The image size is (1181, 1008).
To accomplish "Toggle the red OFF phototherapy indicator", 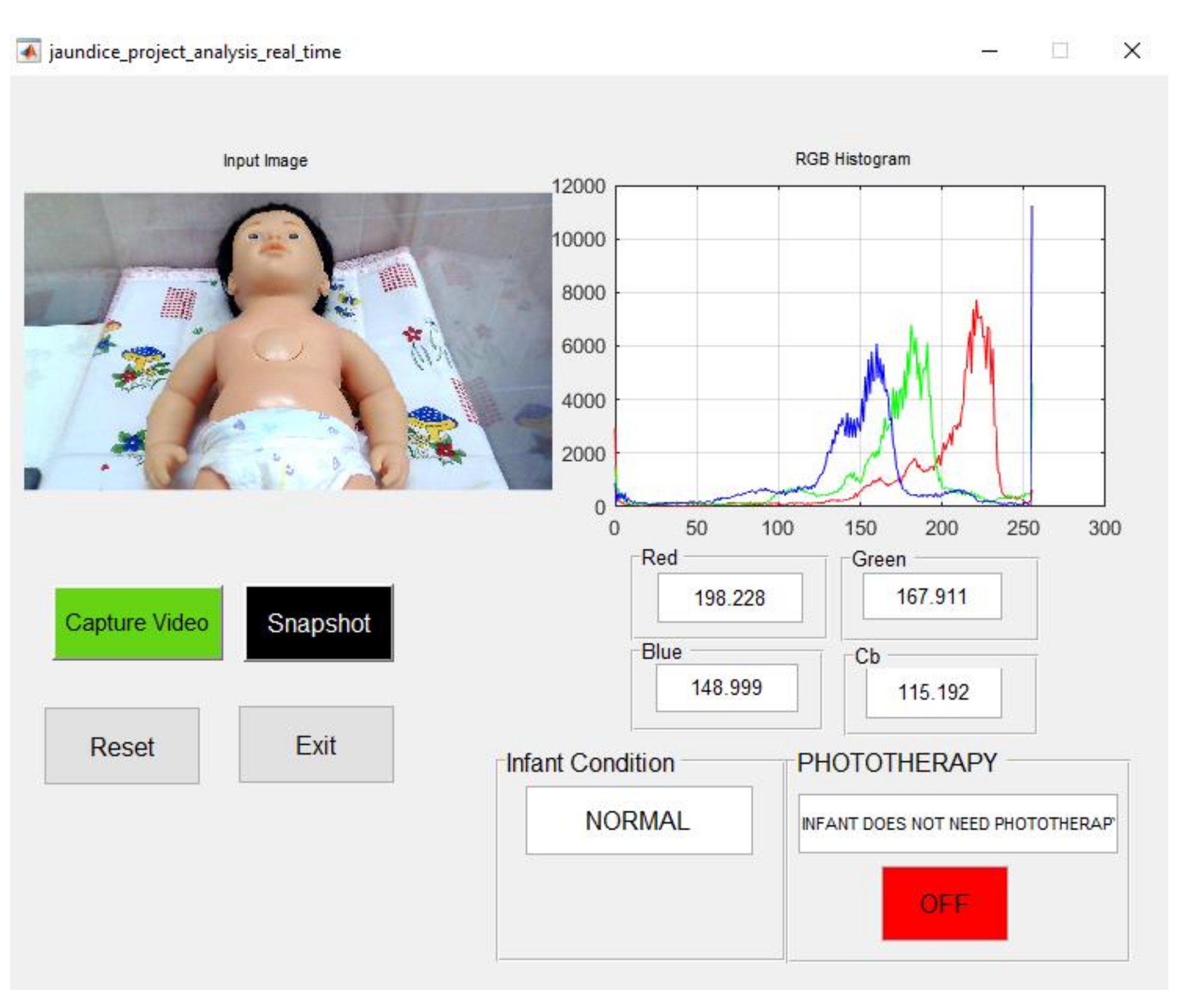I will [944, 903].
